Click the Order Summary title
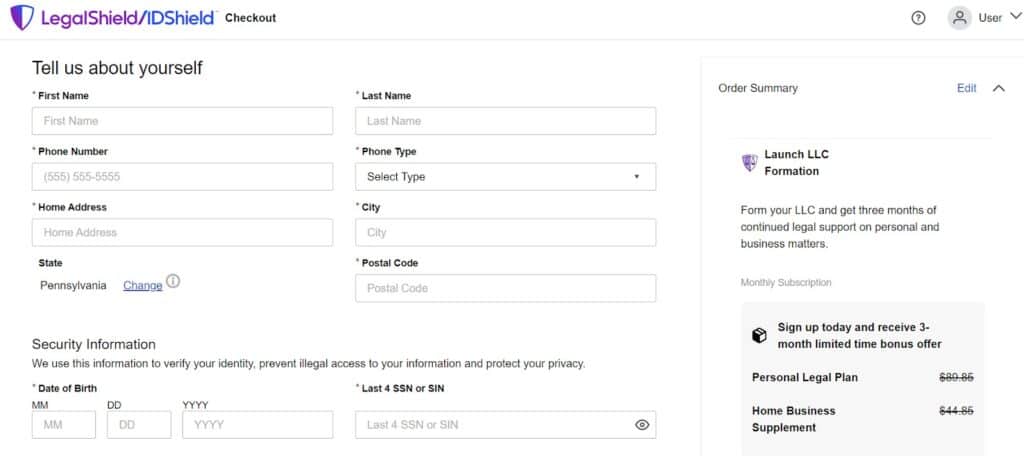1024x456 pixels. (x=758, y=88)
